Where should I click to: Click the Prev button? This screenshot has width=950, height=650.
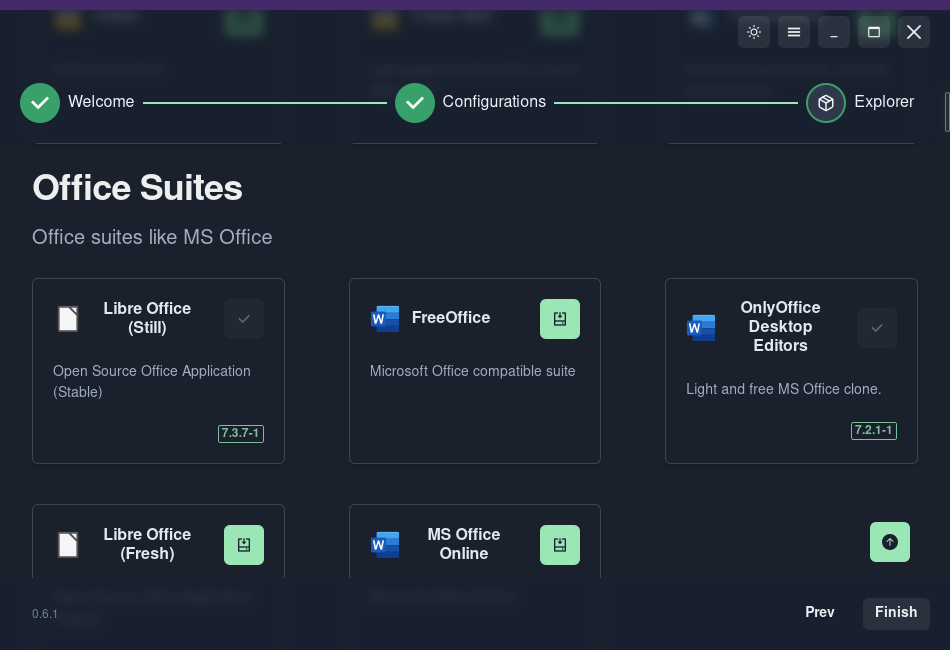click(820, 612)
